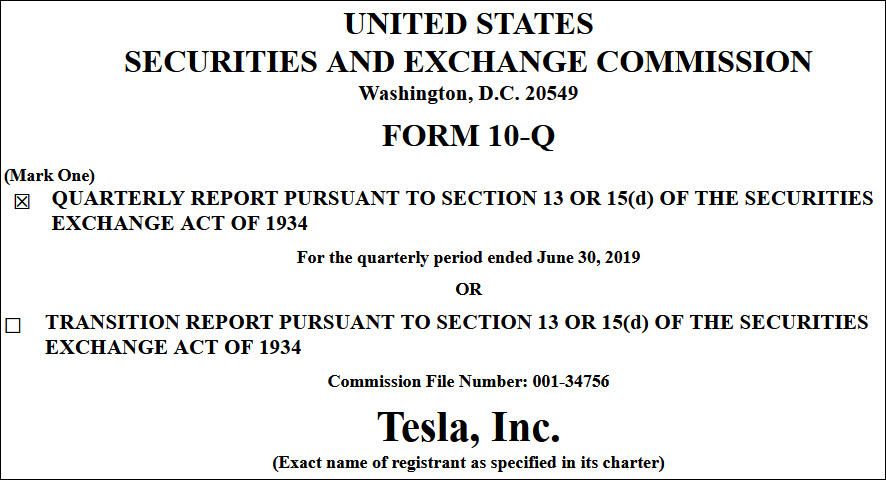The image size is (886, 480).
Task: Uncheck the Quarterly Report checkbox
Action: pyautogui.click(x=22, y=201)
